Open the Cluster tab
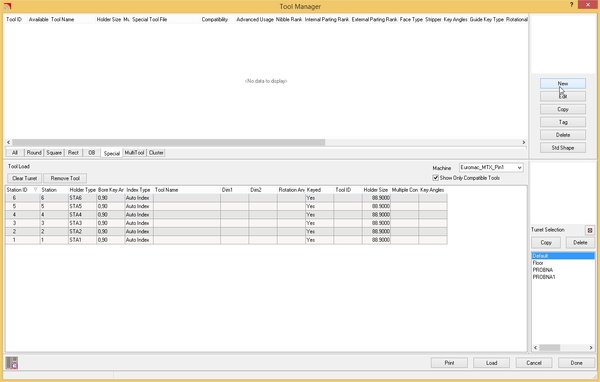Screen dimensions: 600x382 point(156,153)
